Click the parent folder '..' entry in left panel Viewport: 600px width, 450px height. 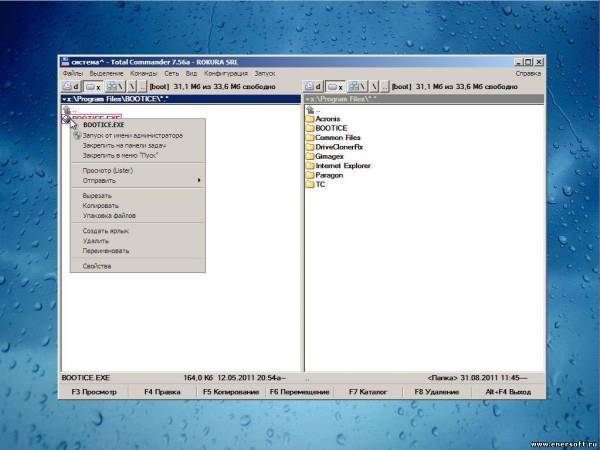point(70,110)
